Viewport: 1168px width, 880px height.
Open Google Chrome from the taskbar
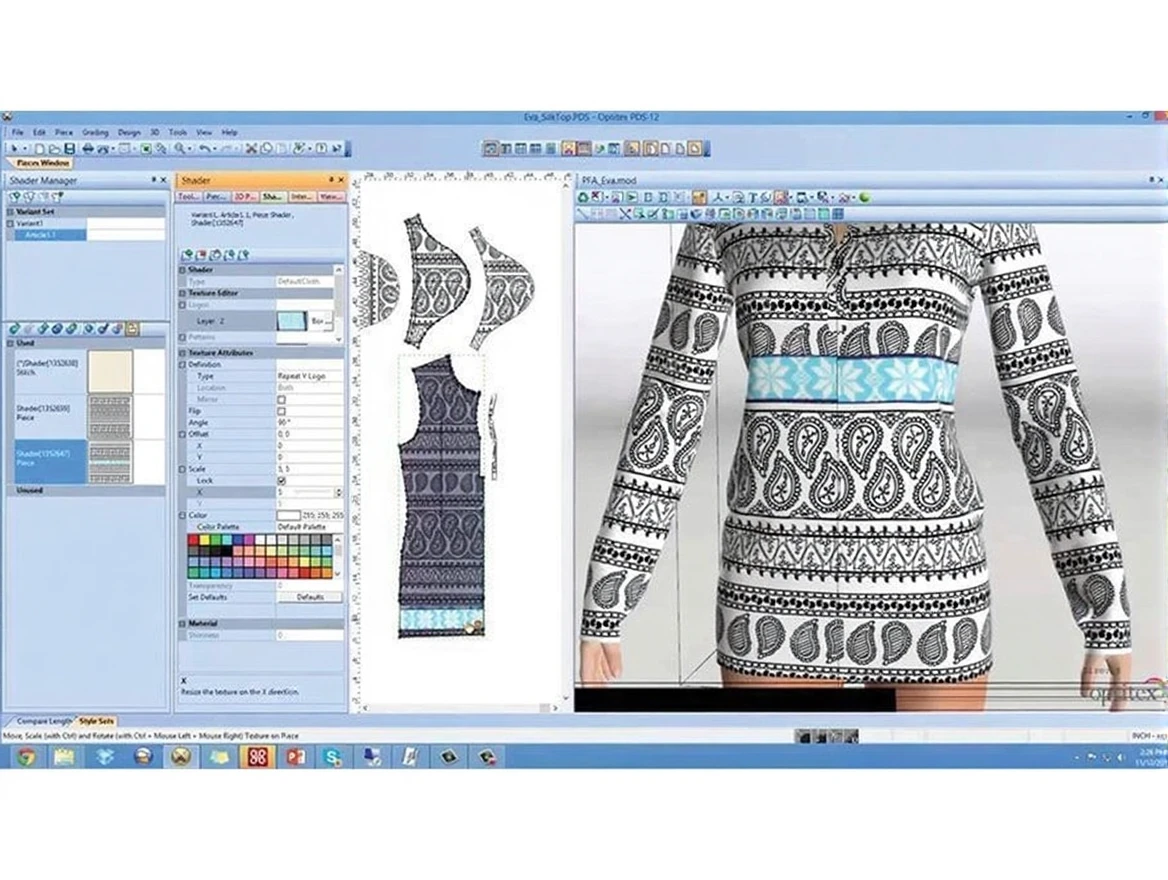[x=26, y=756]
